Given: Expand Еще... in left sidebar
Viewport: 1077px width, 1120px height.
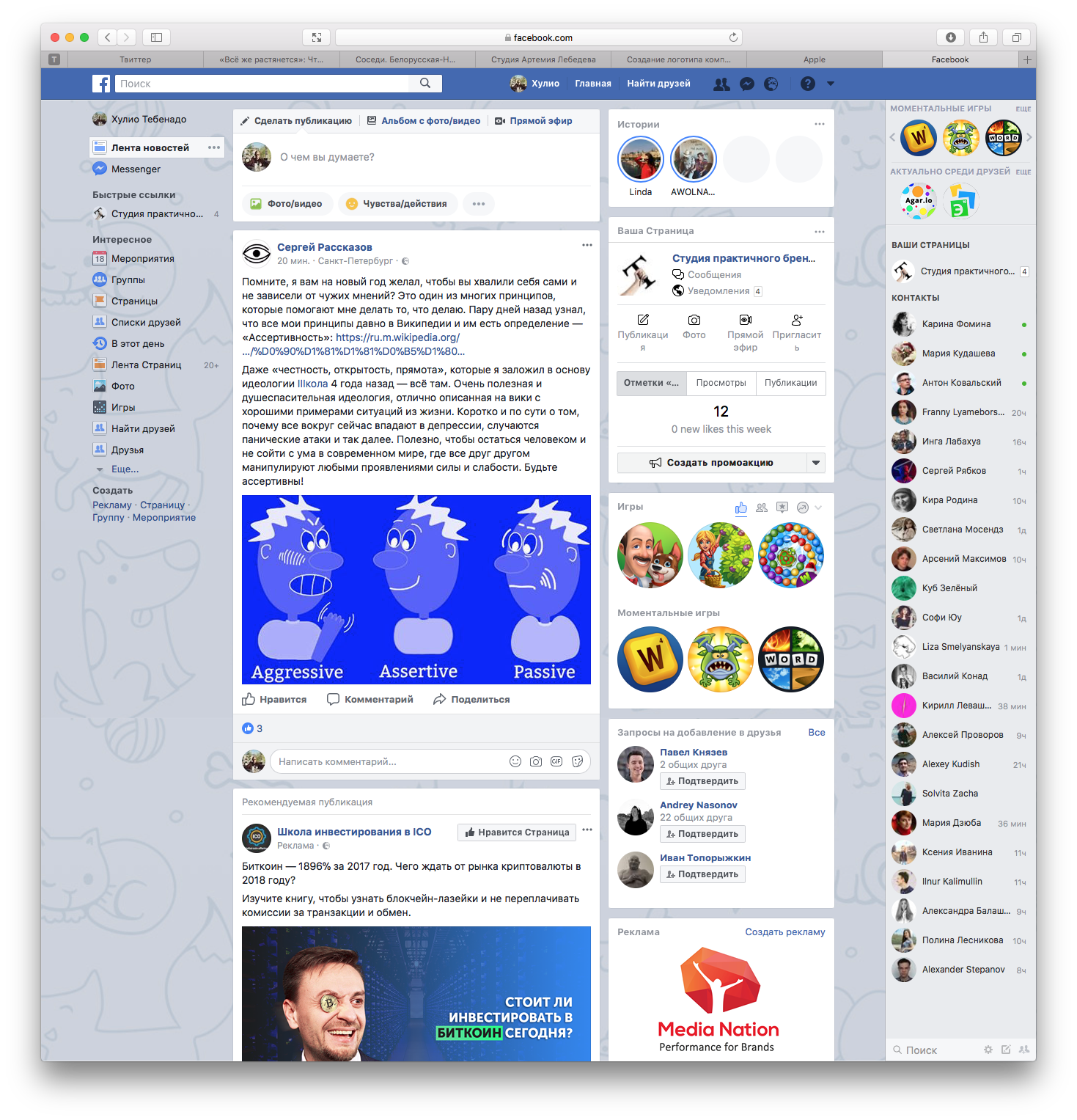Looking at the screenshot, I should (125, 469).
